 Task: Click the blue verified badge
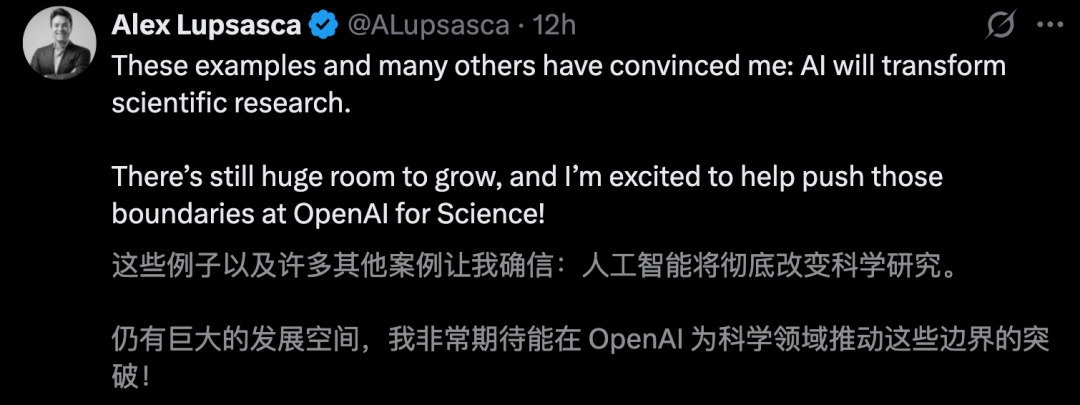pos(322,25)
